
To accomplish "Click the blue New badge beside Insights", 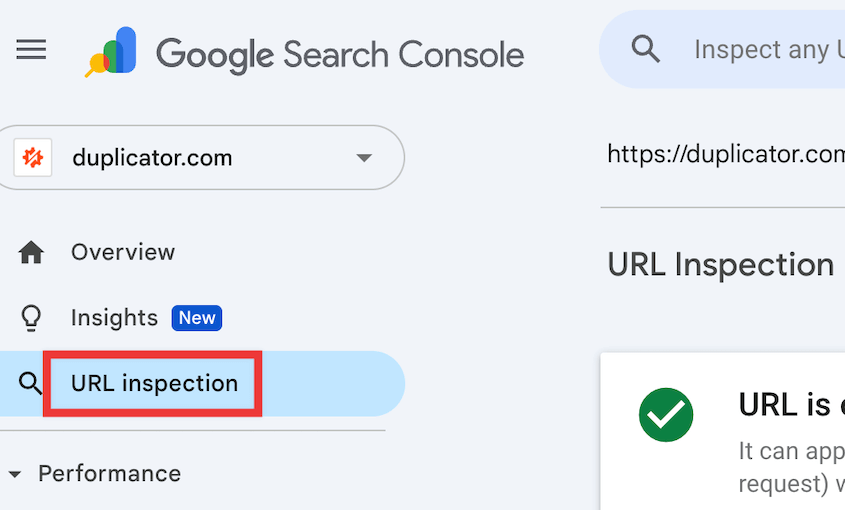I will click(197, 318).
